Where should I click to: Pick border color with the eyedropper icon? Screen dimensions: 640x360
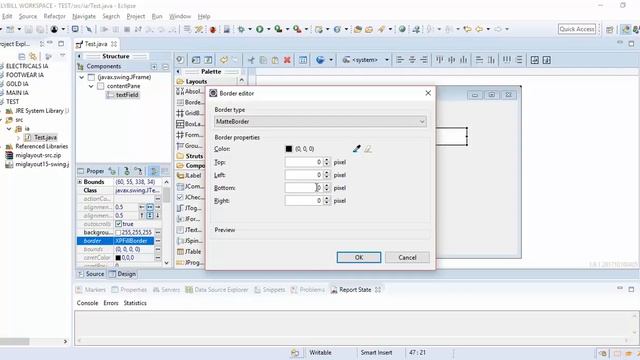(357, 149)
